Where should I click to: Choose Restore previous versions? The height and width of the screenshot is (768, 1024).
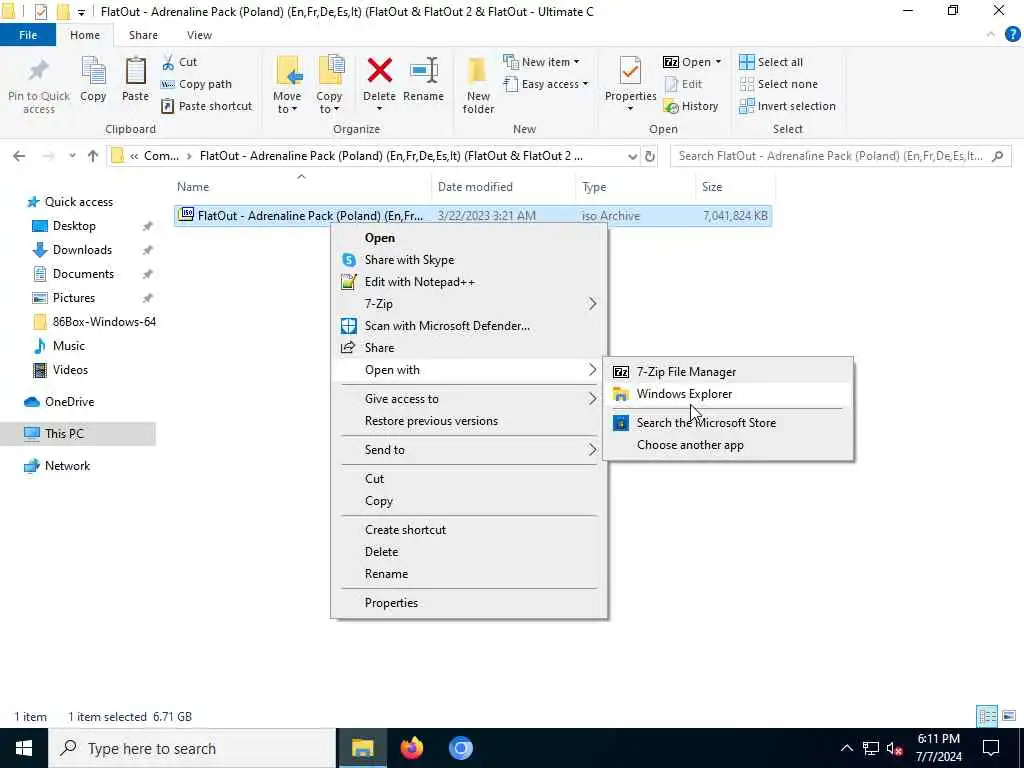click(x=469, y=421)
